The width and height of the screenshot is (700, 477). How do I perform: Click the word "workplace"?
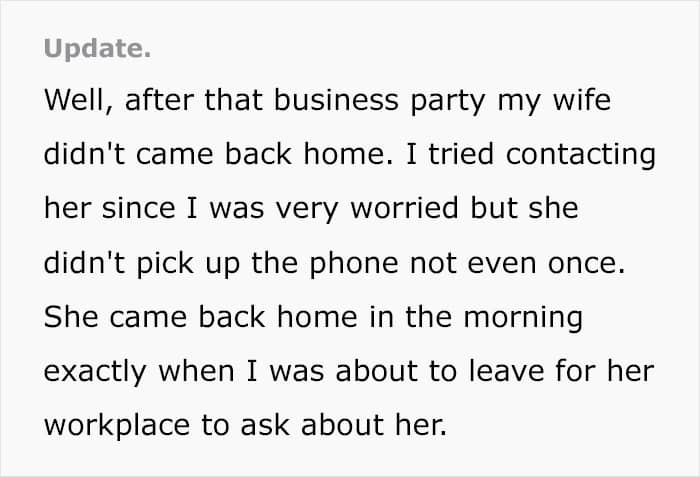117,426
